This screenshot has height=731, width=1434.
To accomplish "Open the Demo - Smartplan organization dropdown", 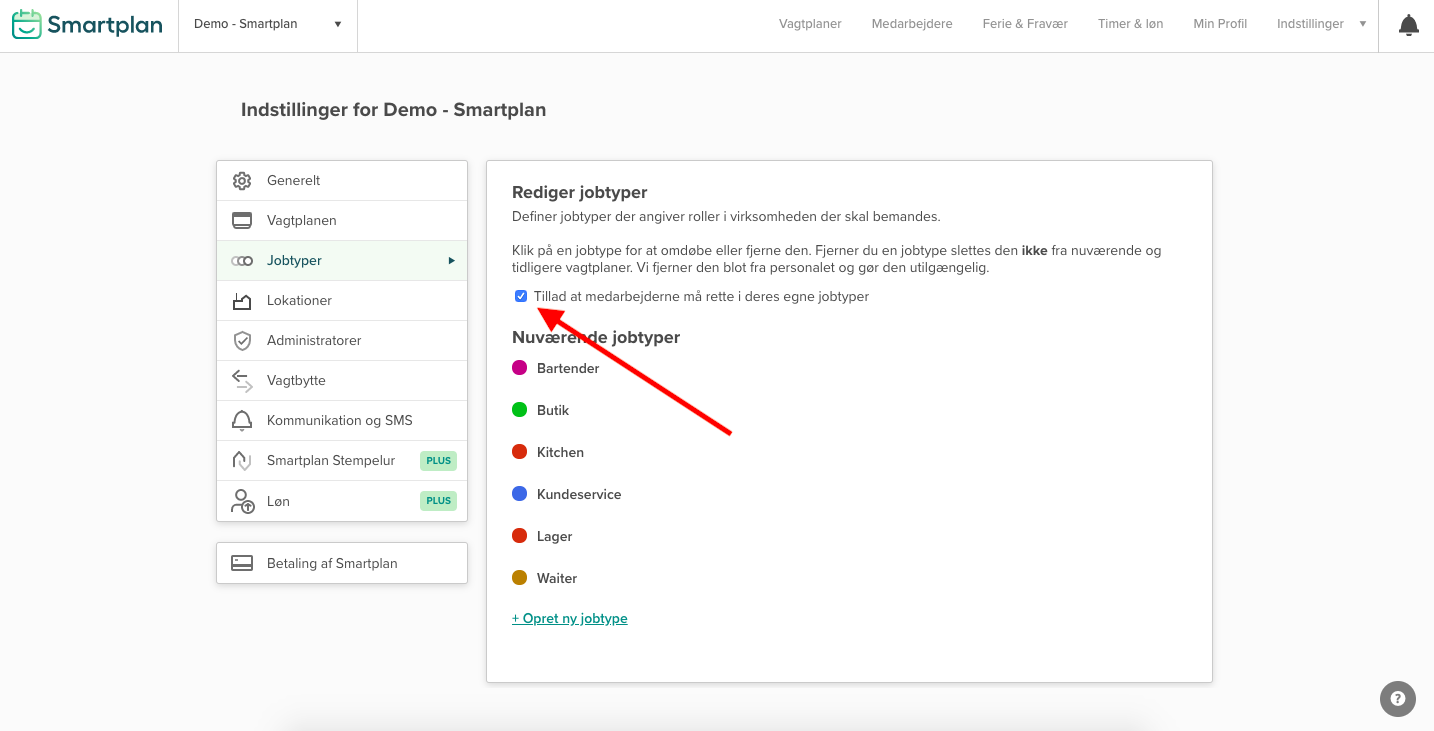I will tap(267, 24).
